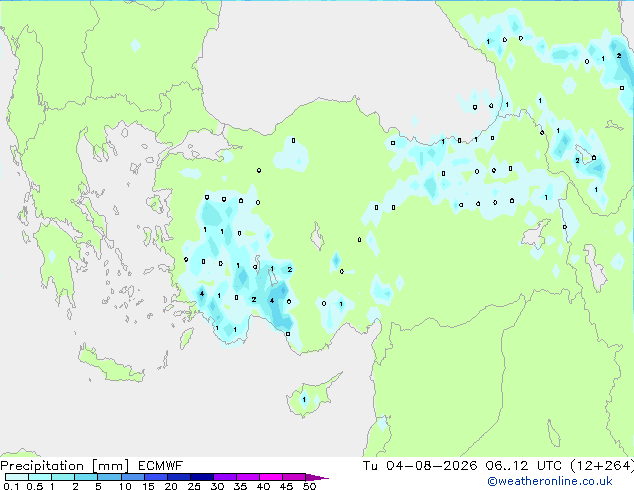The image size is (634, 490).
Task: Click the legend label '25'
Action: click(x=194, y=486)
